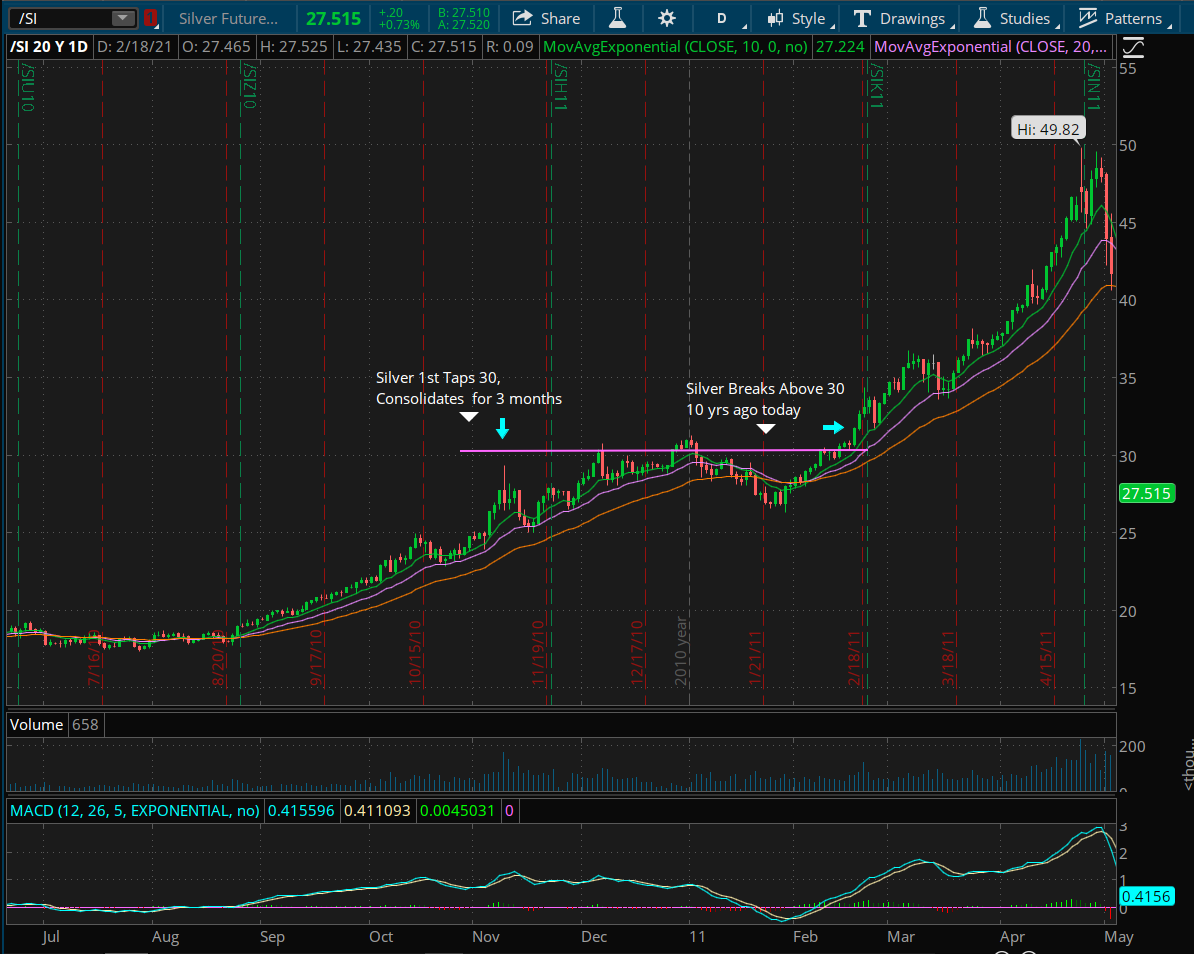Click the 12/17/10 expiration date marker

(637, 652)
